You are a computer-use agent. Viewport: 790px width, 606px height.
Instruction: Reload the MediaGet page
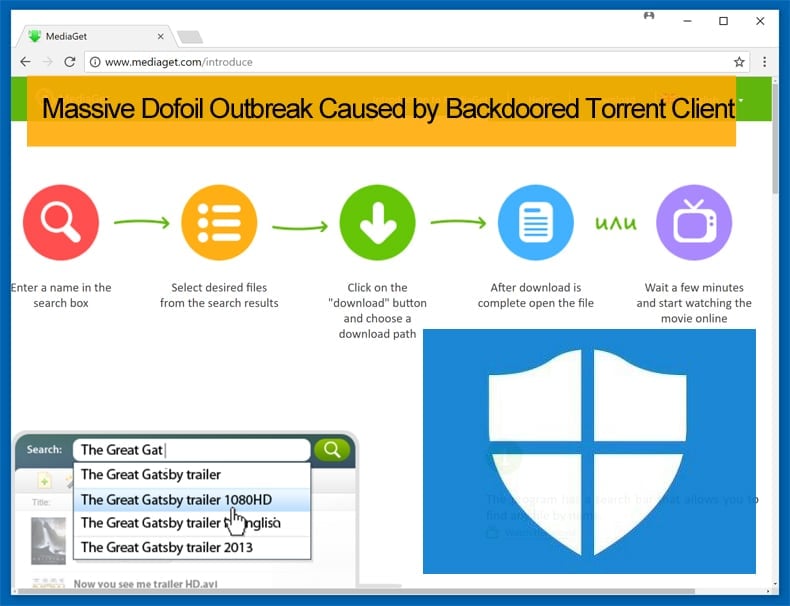point(70,62)
